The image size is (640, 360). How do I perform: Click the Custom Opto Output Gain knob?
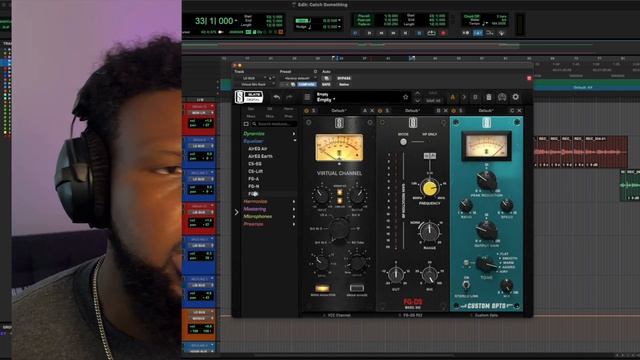pos(486,230)
